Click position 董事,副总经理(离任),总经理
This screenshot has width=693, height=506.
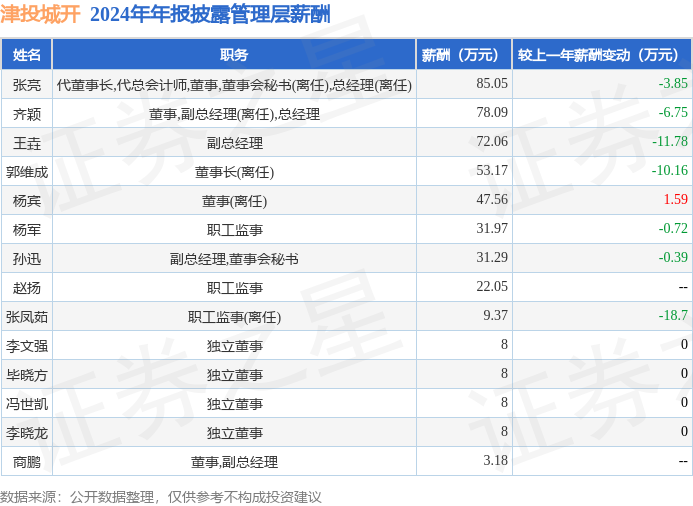pos(234,114)
